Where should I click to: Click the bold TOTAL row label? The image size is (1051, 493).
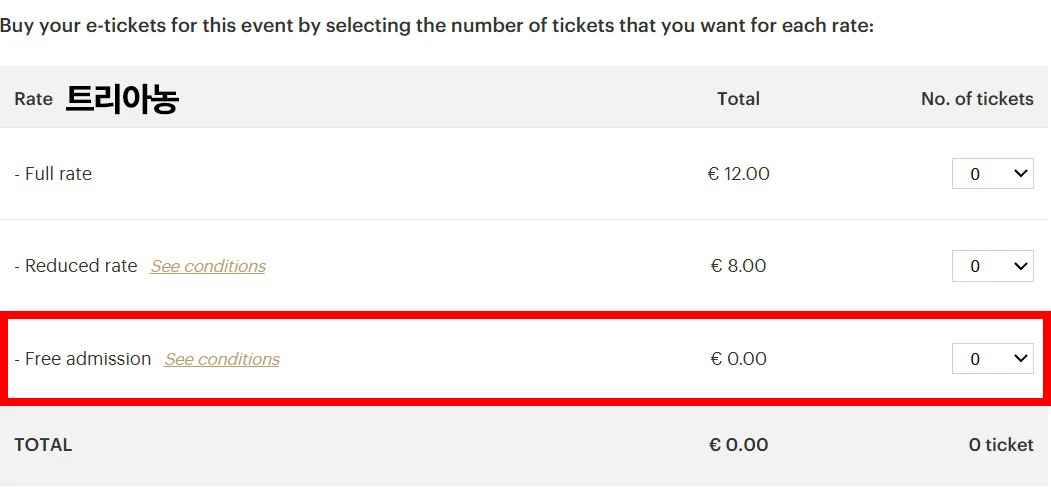(x=43, y=445)
